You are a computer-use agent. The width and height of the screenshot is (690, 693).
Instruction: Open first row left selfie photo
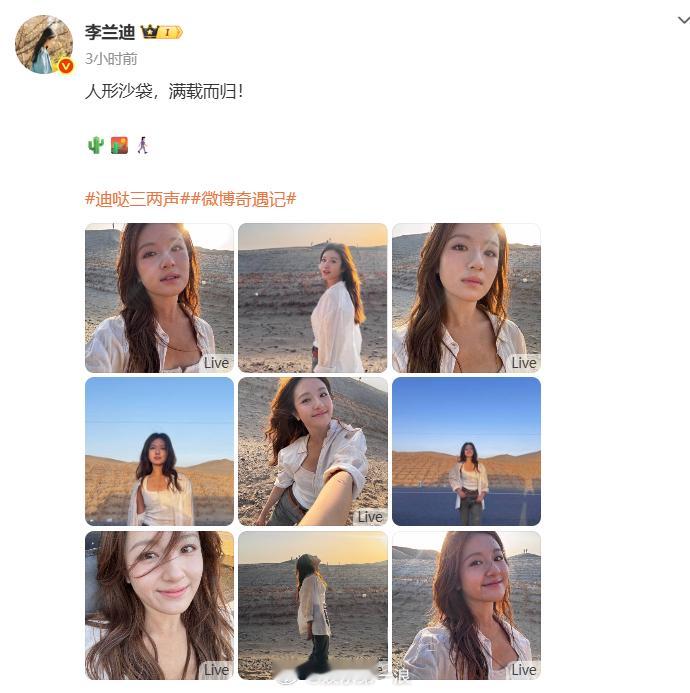159,298
